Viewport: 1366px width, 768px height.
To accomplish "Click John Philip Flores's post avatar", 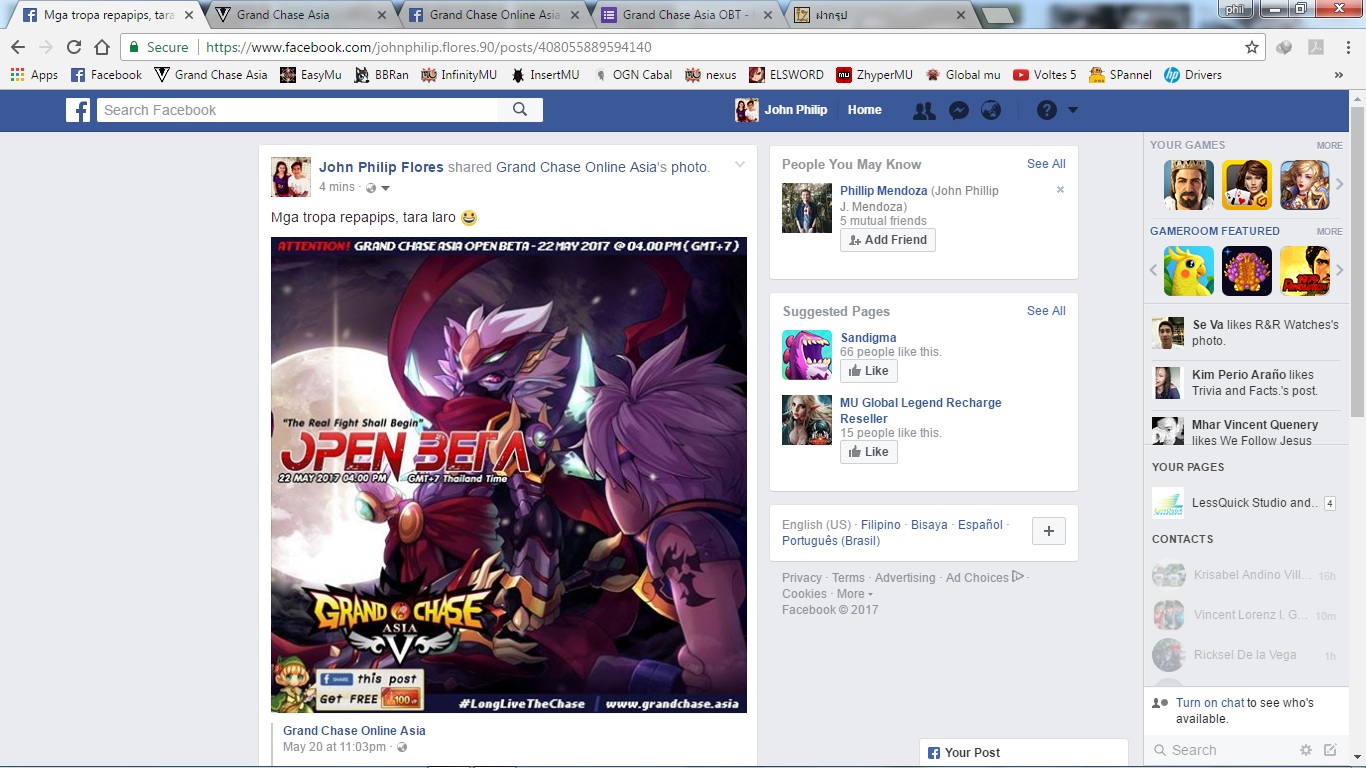I will point(291,177).
